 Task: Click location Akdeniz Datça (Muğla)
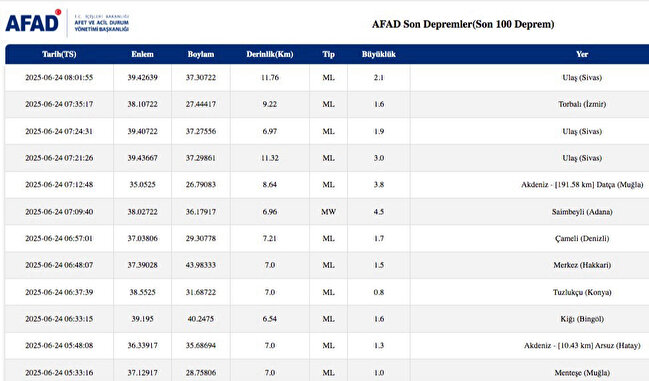(x=582, y=185)
